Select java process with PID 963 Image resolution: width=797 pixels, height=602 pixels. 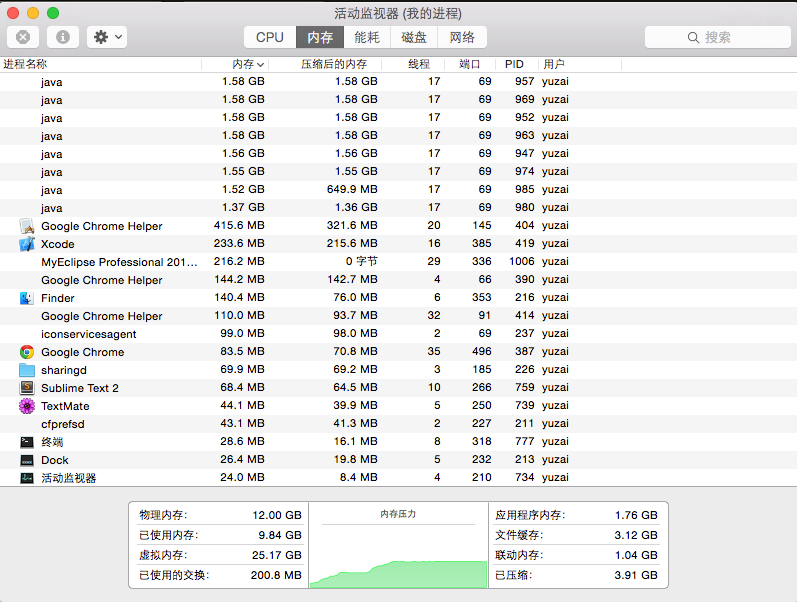[398, 136]
